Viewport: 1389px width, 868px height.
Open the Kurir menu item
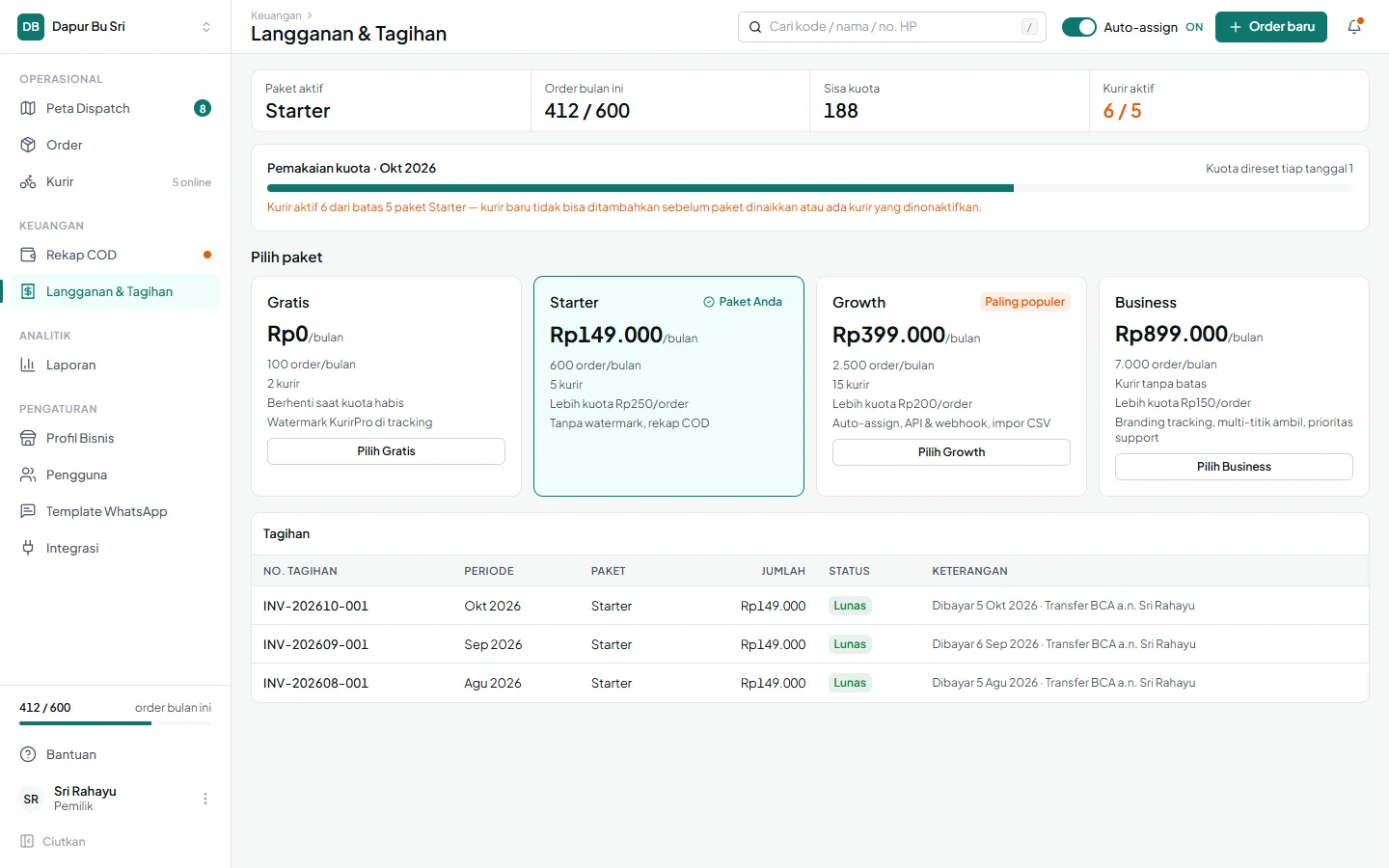click(x=116, y=181)
